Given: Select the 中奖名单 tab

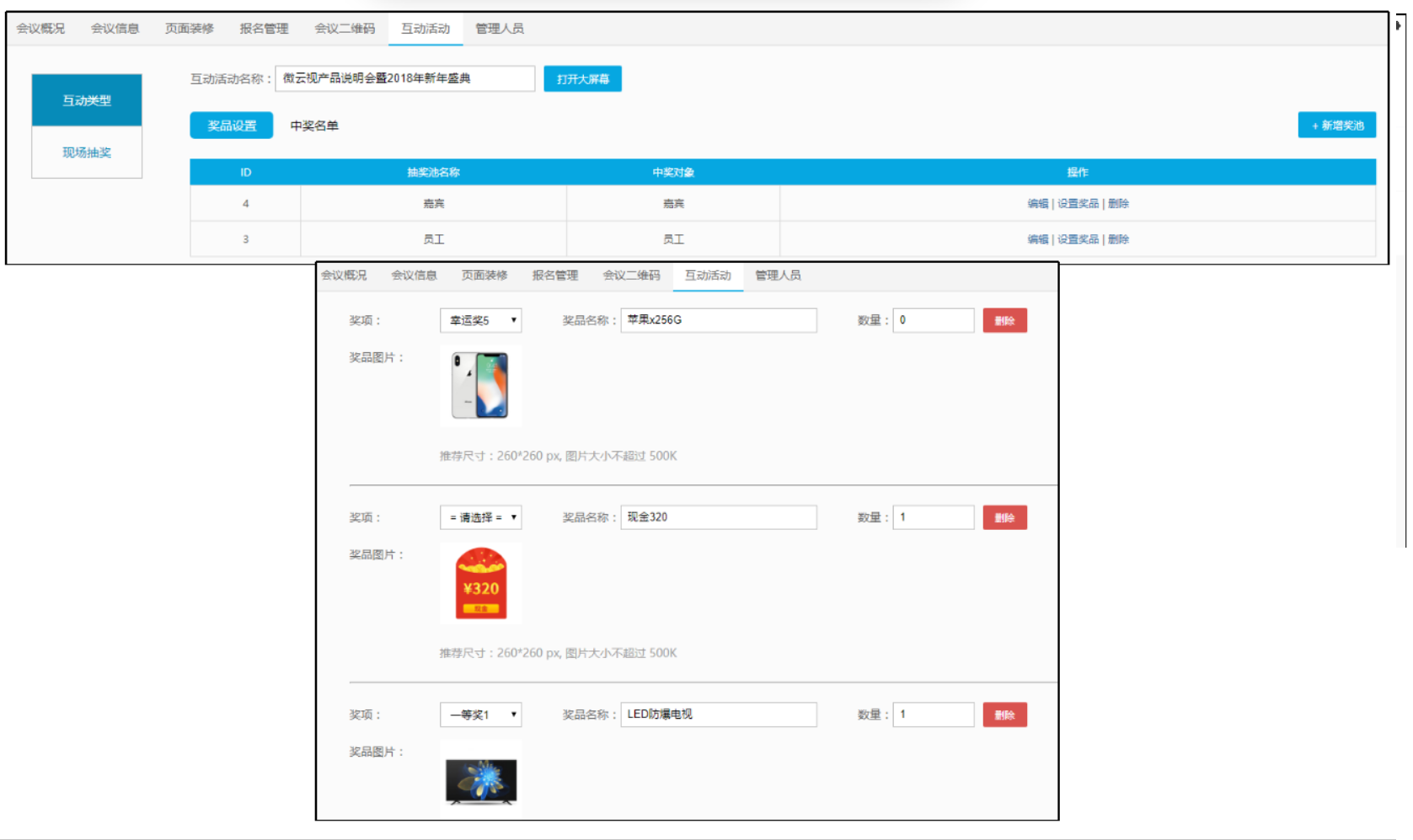Looking at the screenshot, I should click(x=314, y=126).
